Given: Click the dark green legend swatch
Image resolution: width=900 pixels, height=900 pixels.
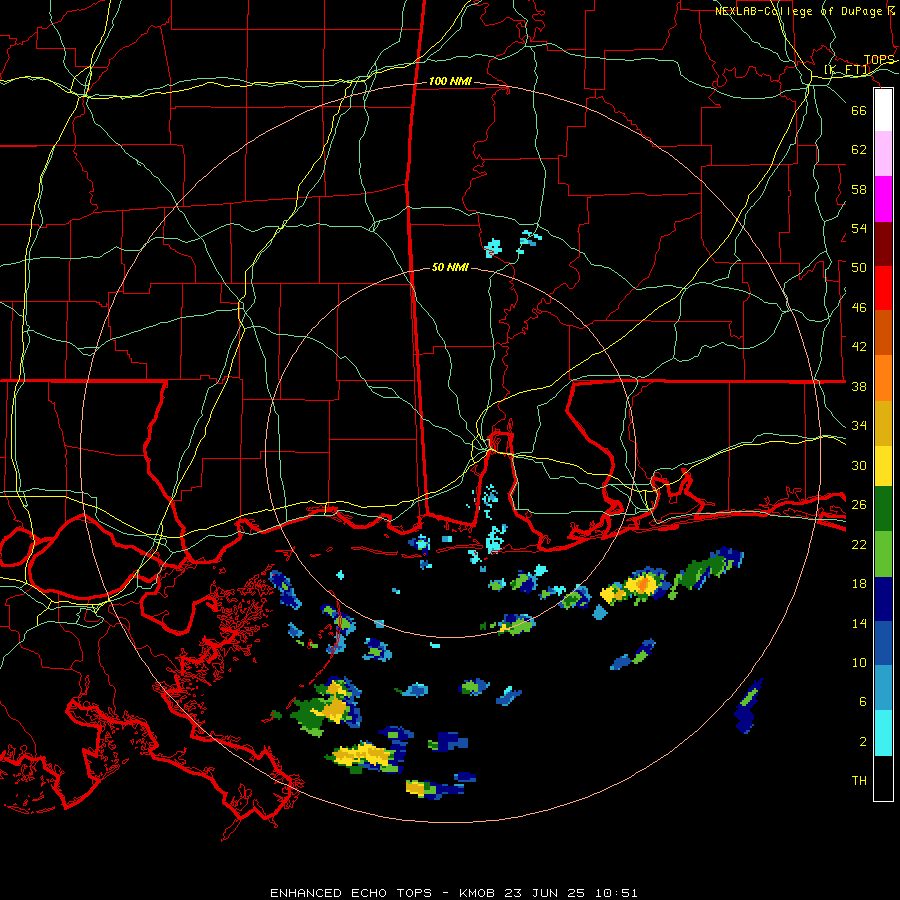Looking at the screenshot, I should [x=883, y=509].
